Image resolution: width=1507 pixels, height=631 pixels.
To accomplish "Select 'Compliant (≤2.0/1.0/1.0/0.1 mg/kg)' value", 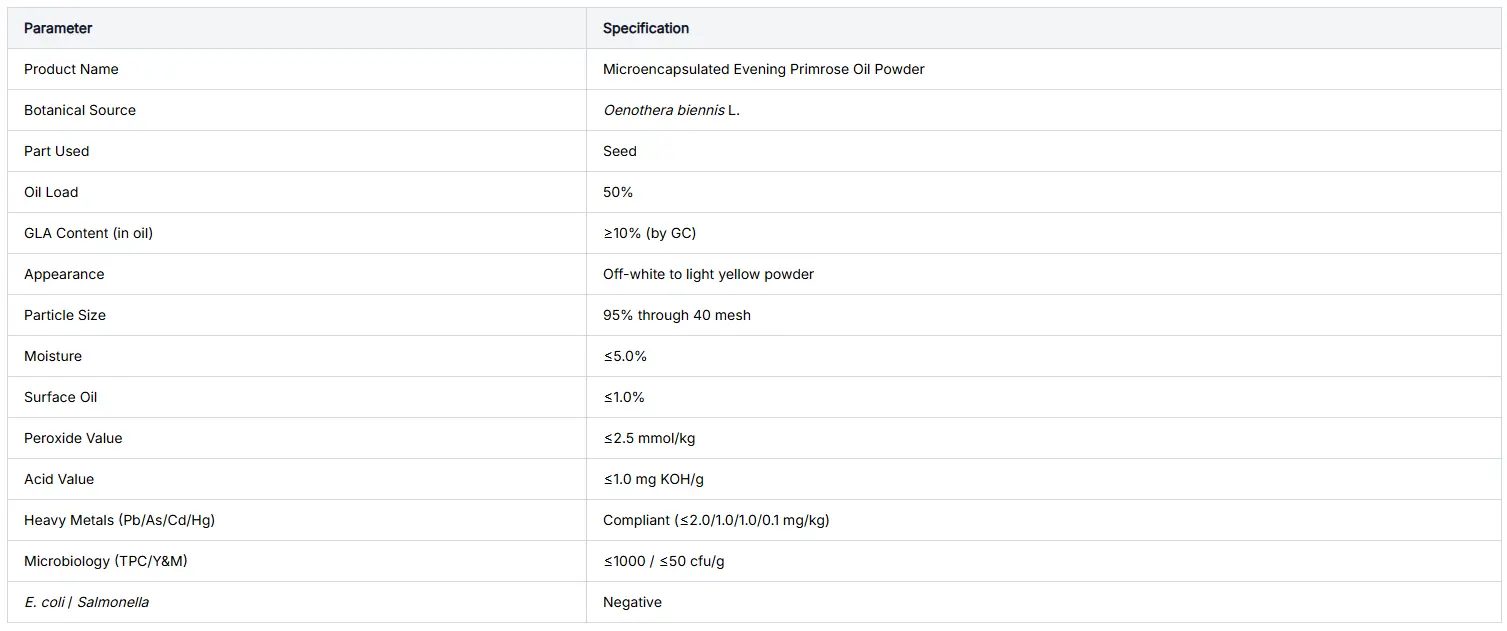I will click(x=716, y=520).
